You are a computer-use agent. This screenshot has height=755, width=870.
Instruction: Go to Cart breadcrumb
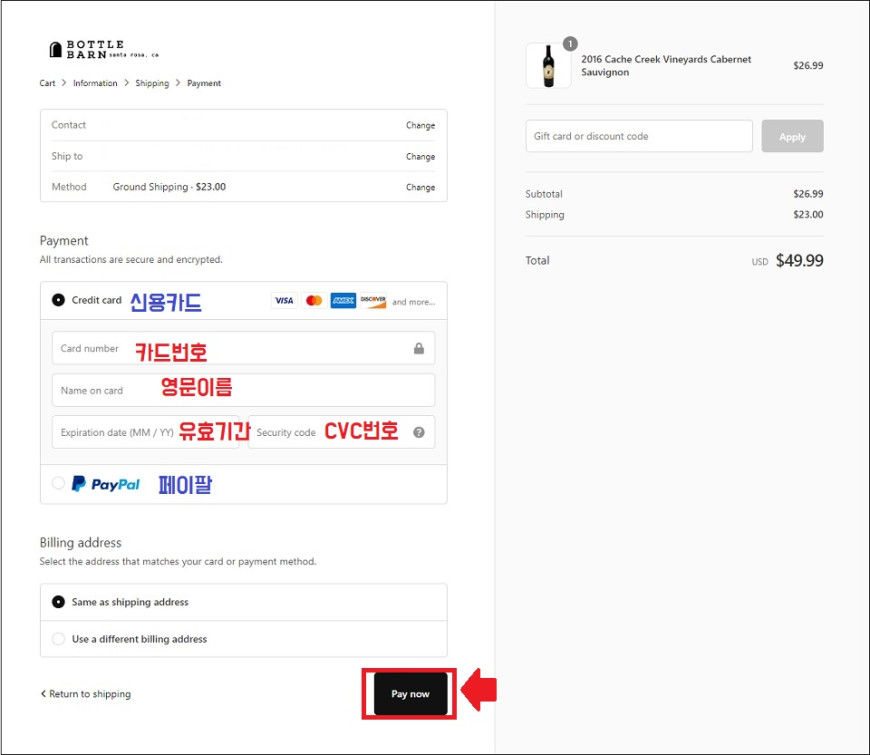[x=47, y=83]
